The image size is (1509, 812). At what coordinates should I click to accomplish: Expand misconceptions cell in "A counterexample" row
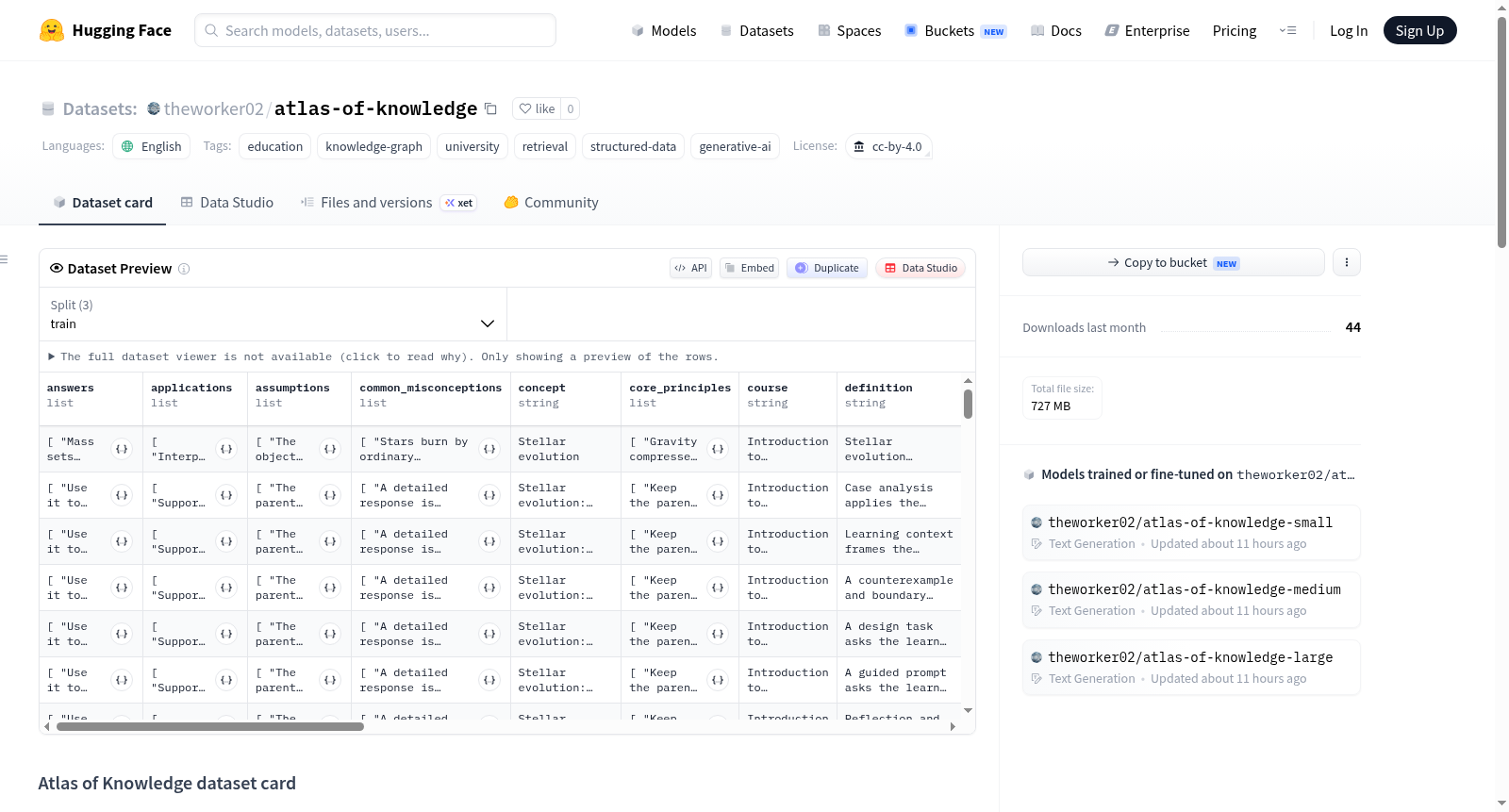tap(489, 588)
